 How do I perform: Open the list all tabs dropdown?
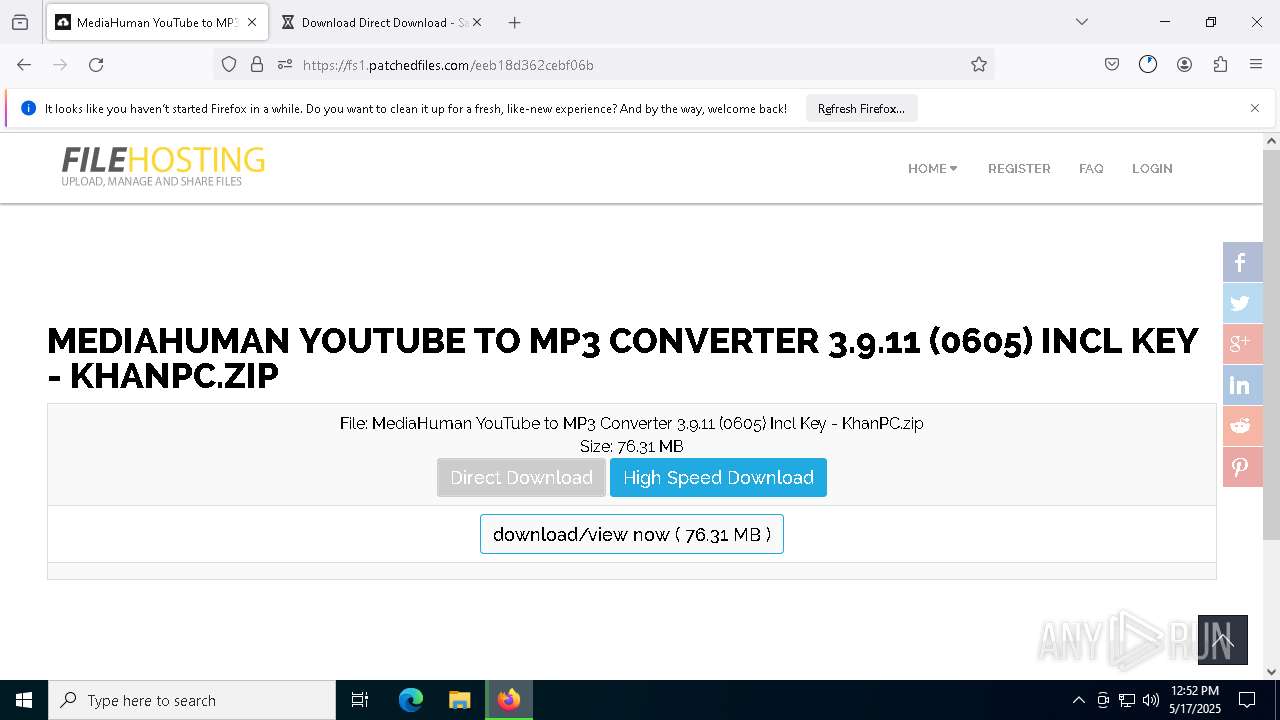1082,22
